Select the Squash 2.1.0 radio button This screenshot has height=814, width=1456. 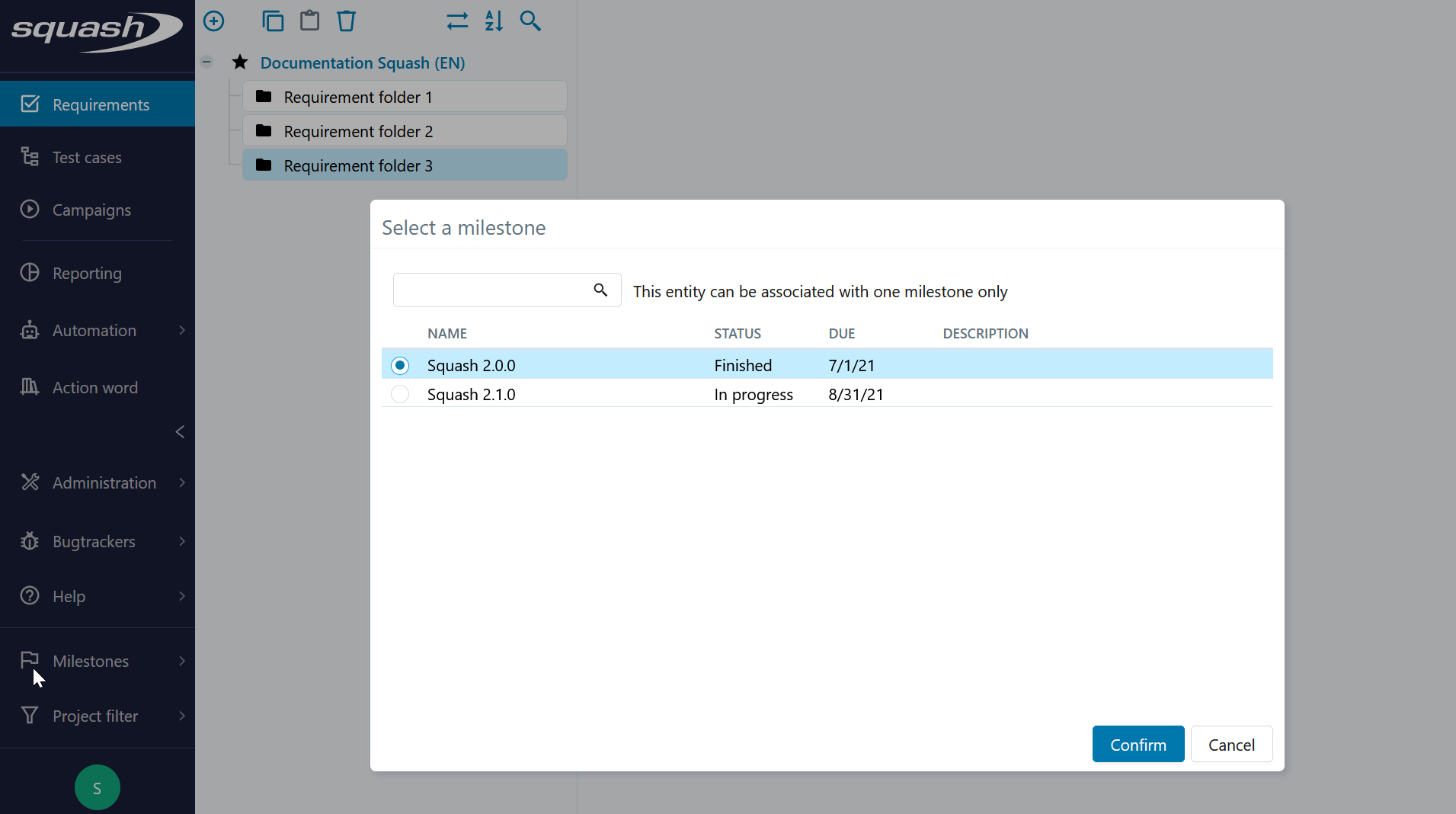point(400,395)
